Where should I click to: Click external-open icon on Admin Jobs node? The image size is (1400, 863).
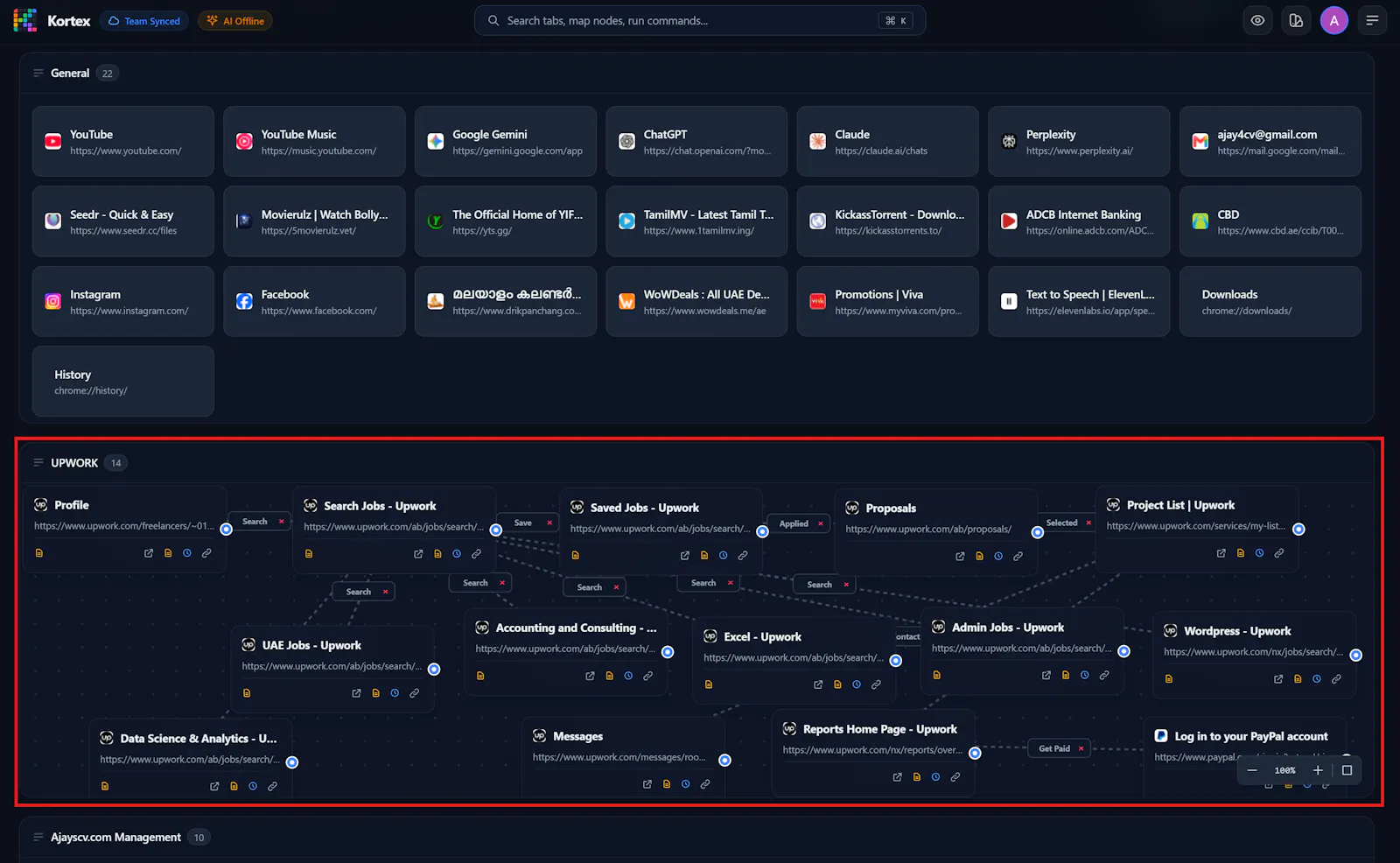click(x=1046, y=675)
